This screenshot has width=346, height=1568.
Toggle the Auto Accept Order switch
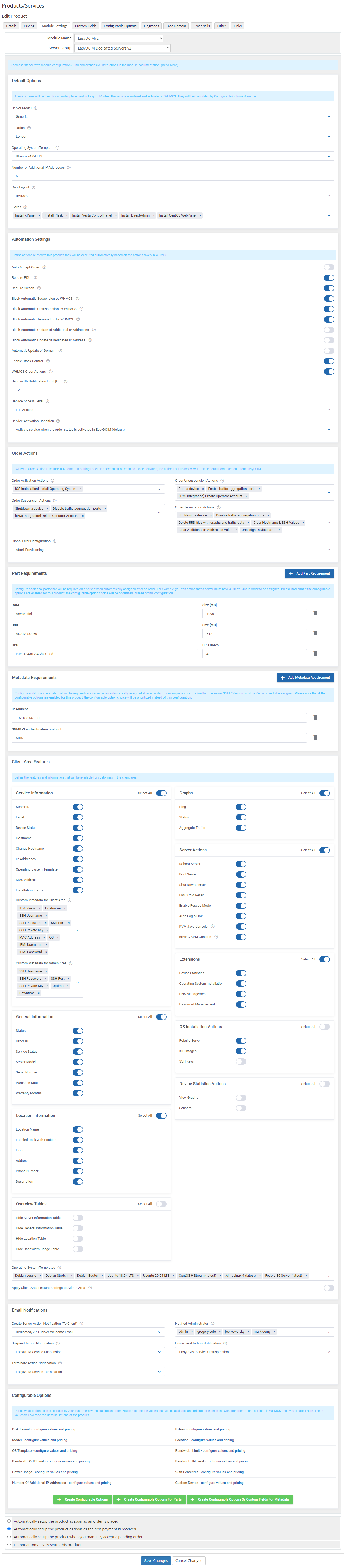[x=329, y=267]
